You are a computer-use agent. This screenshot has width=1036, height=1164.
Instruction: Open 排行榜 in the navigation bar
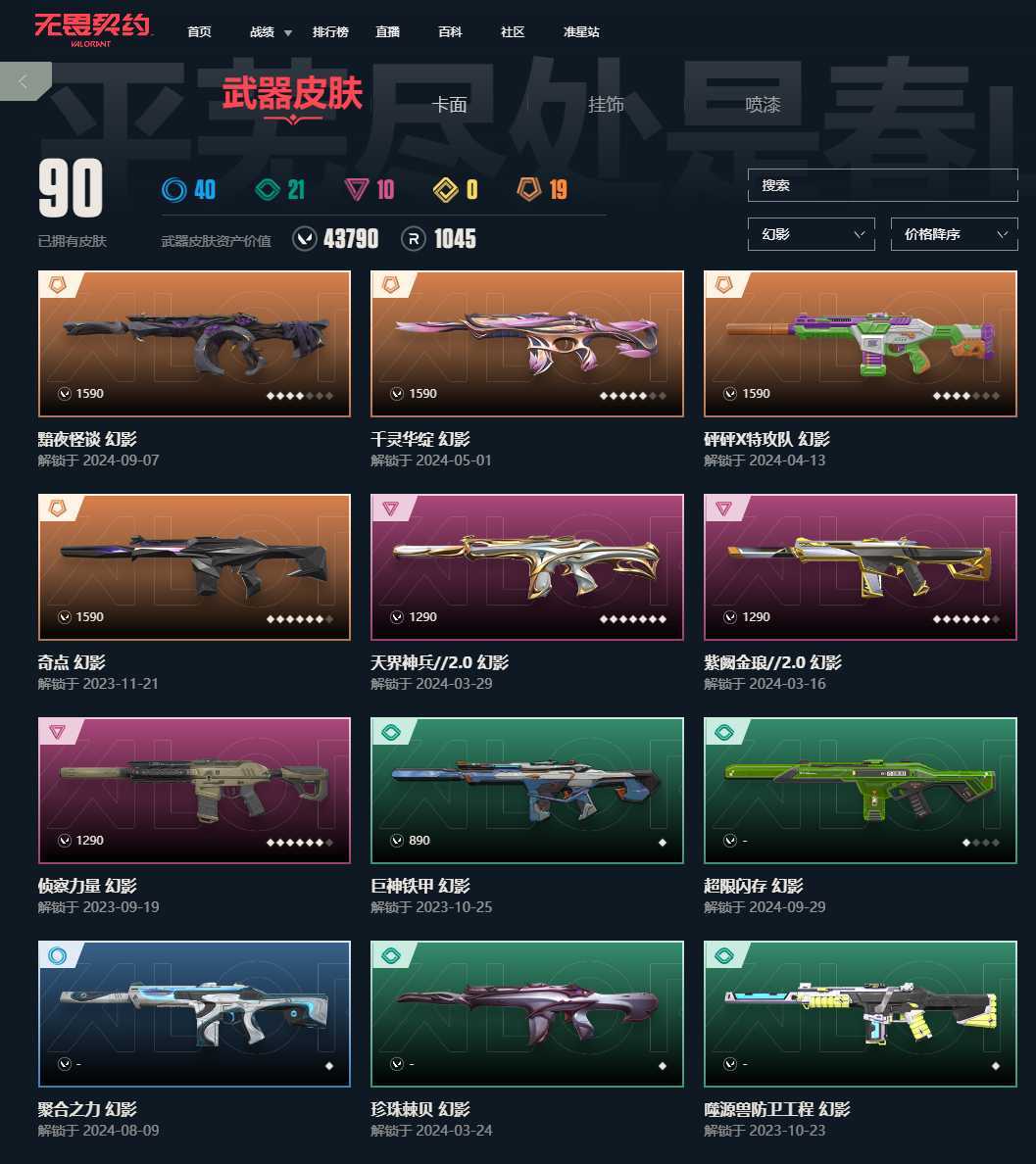point(330,32)
